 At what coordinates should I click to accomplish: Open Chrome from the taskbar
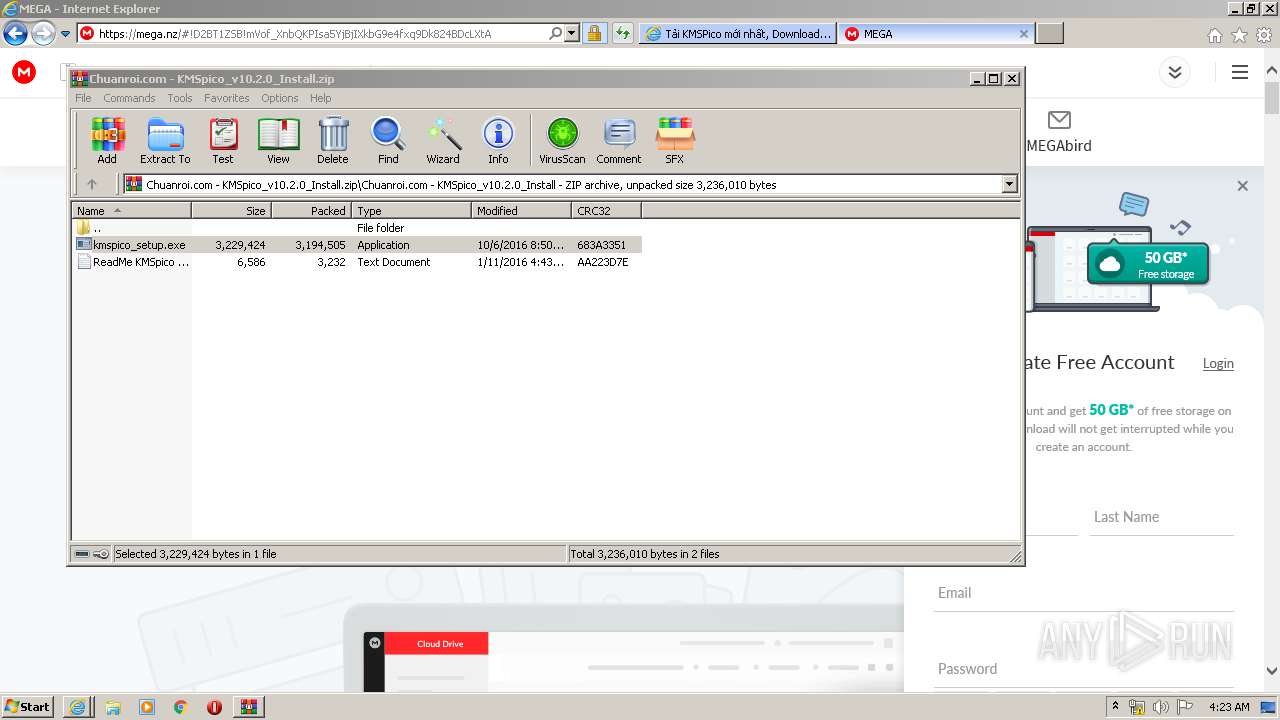(x=180, y=707)
